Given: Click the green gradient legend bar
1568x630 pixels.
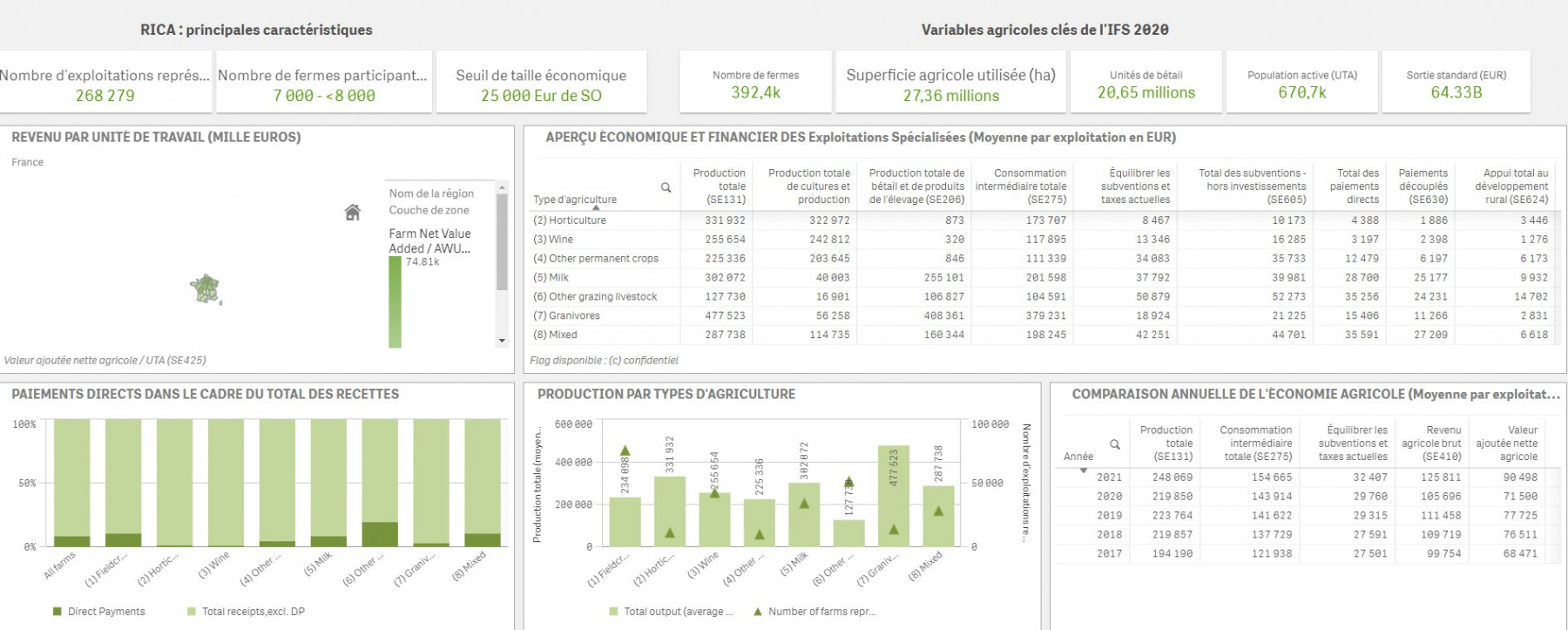Looking at the screenshot, I should point(395,302).
